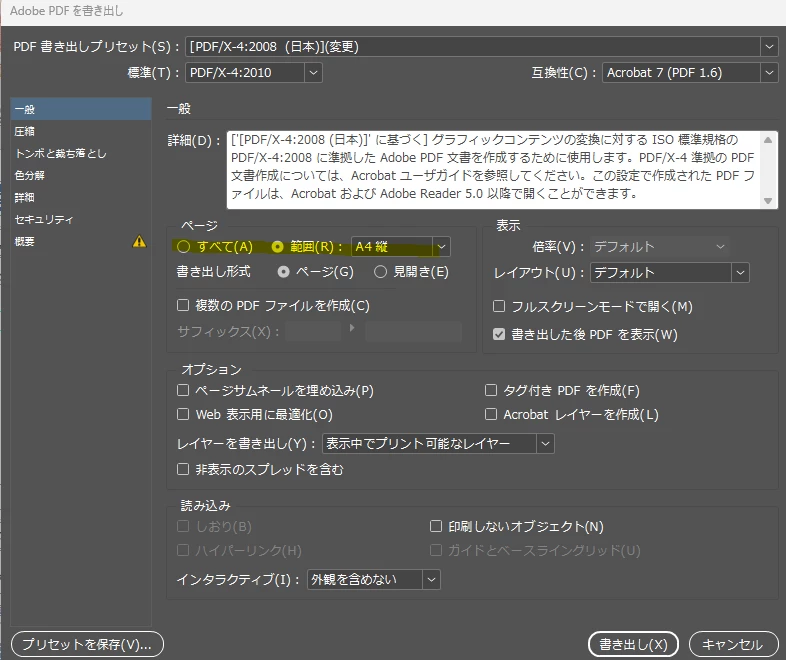Open トンボと裁ち落とし settings
The image size is (786, 660).
click(81, 153)
